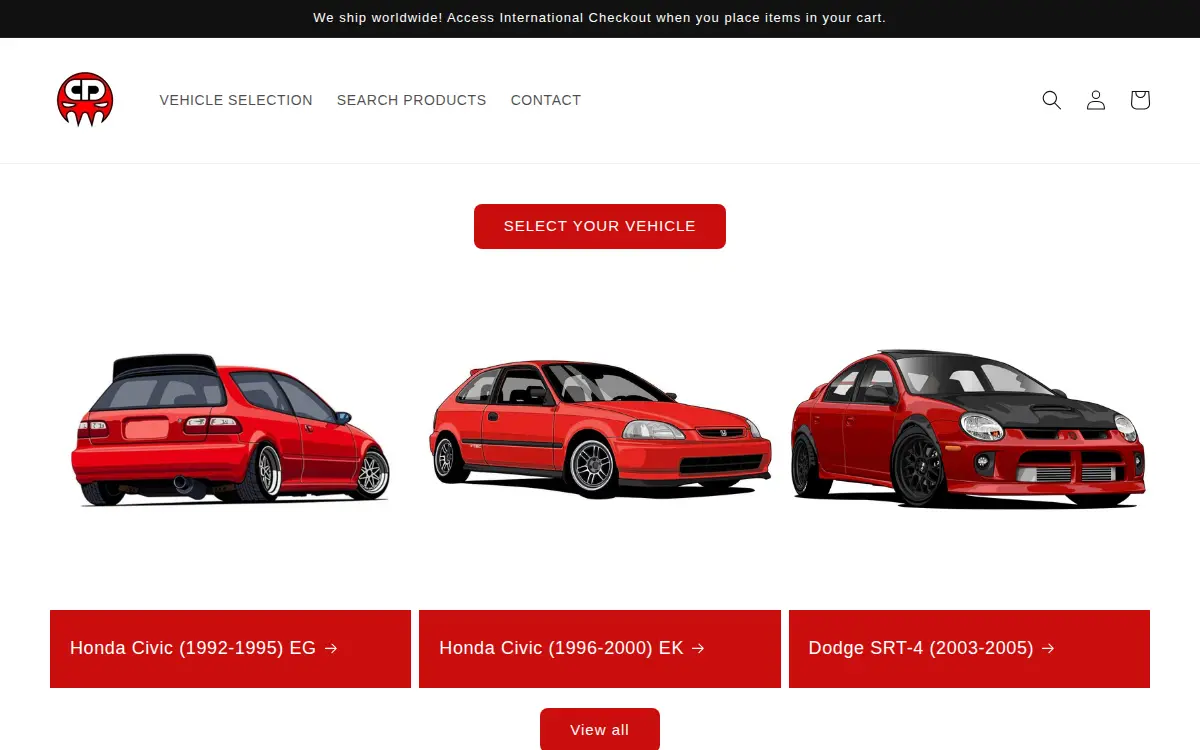Viewport: 1200px width, 750px height.
Task: Open the Contact menu item
Action: pyautogui.click(x=546, y=100)
